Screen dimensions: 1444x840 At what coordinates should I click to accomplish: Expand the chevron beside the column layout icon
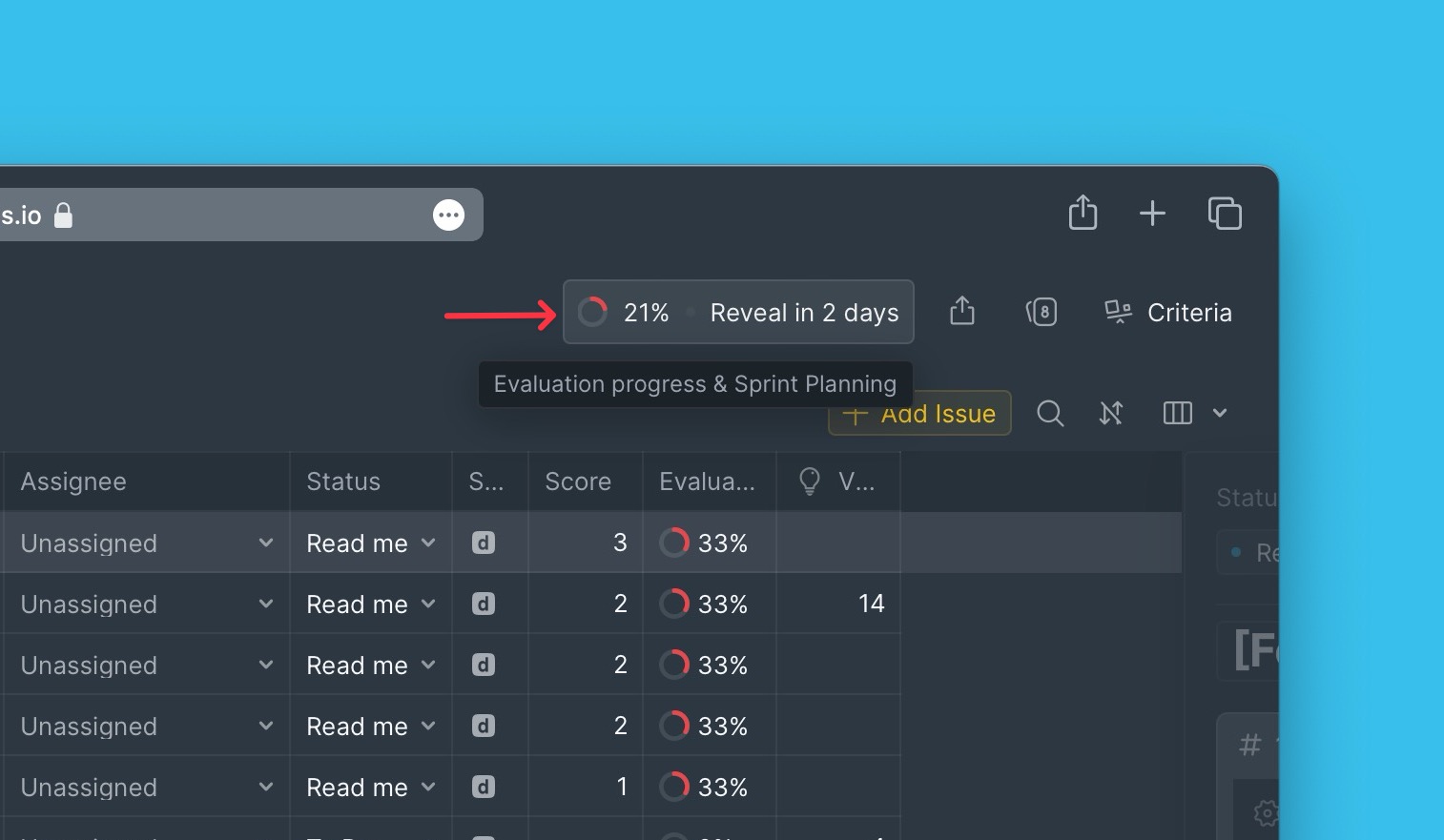[x=1220, y=413]
